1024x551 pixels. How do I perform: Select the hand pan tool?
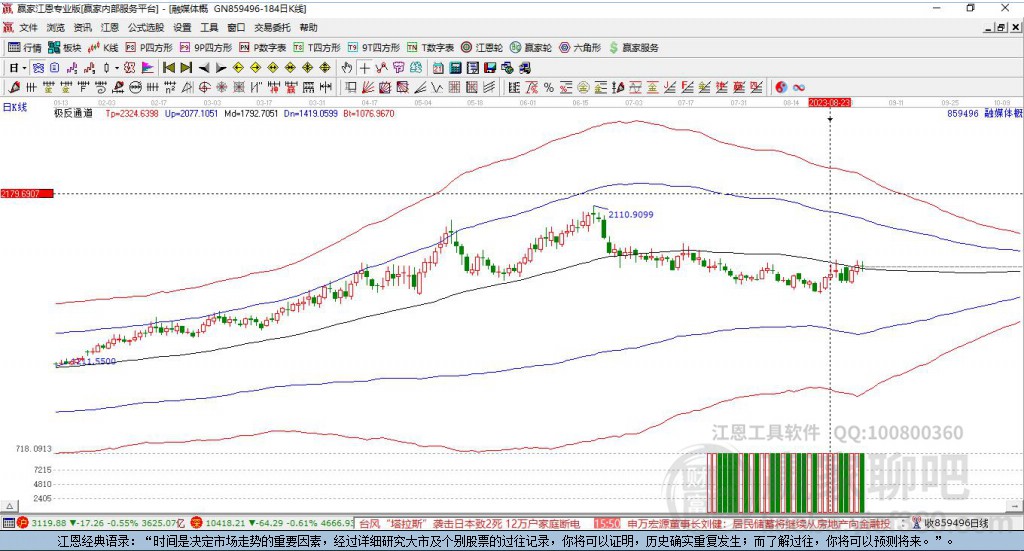coord(347,68)
